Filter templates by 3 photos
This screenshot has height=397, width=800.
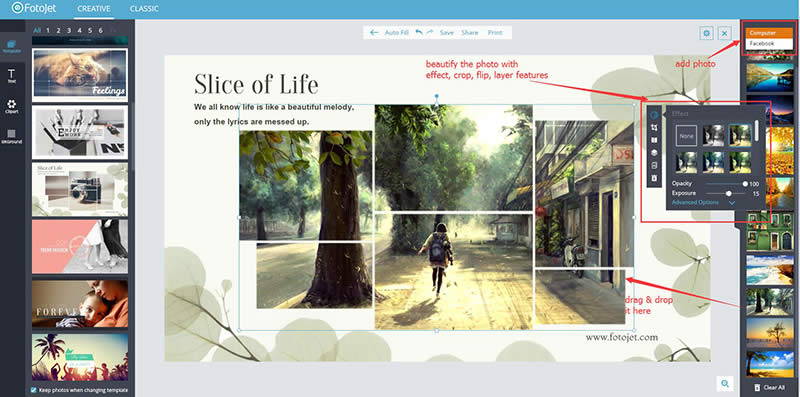point(69,31)
